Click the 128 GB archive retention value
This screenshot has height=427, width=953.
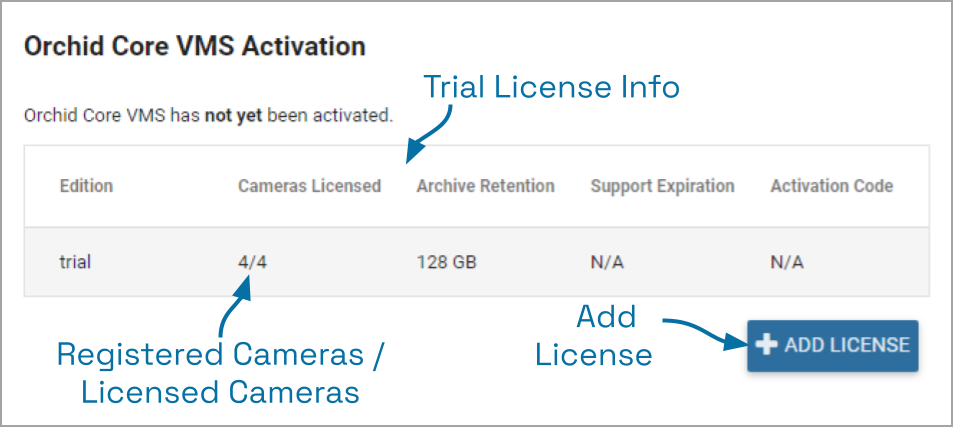[446, 263]
